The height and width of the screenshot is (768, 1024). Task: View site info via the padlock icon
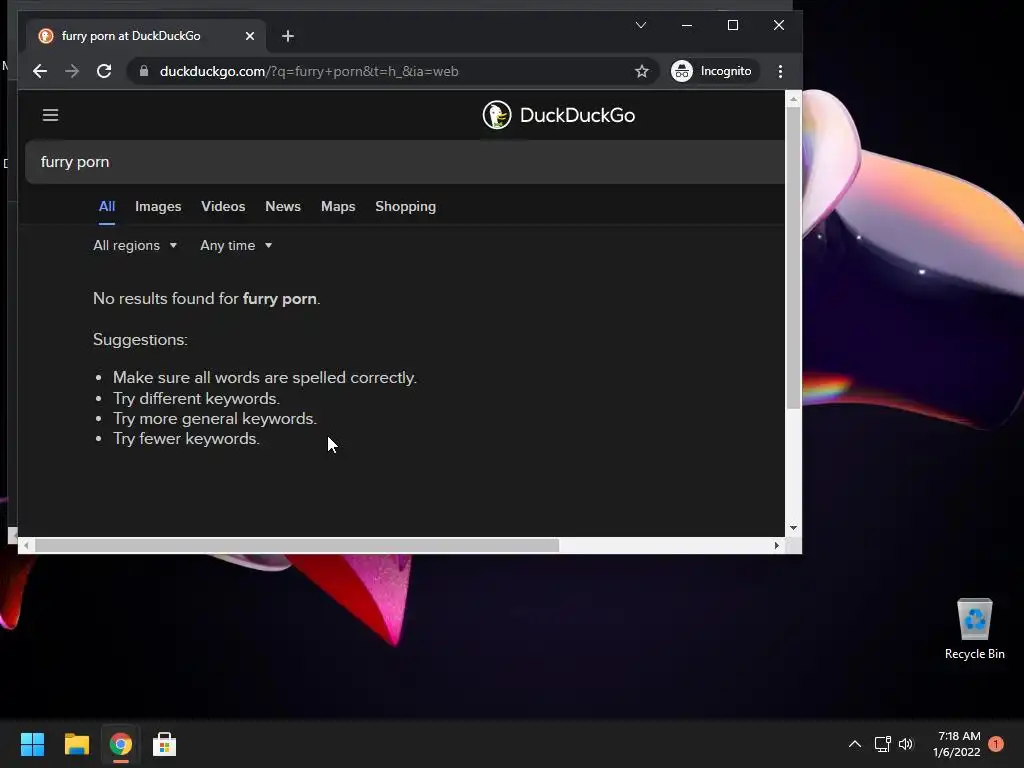click(144, 71)
